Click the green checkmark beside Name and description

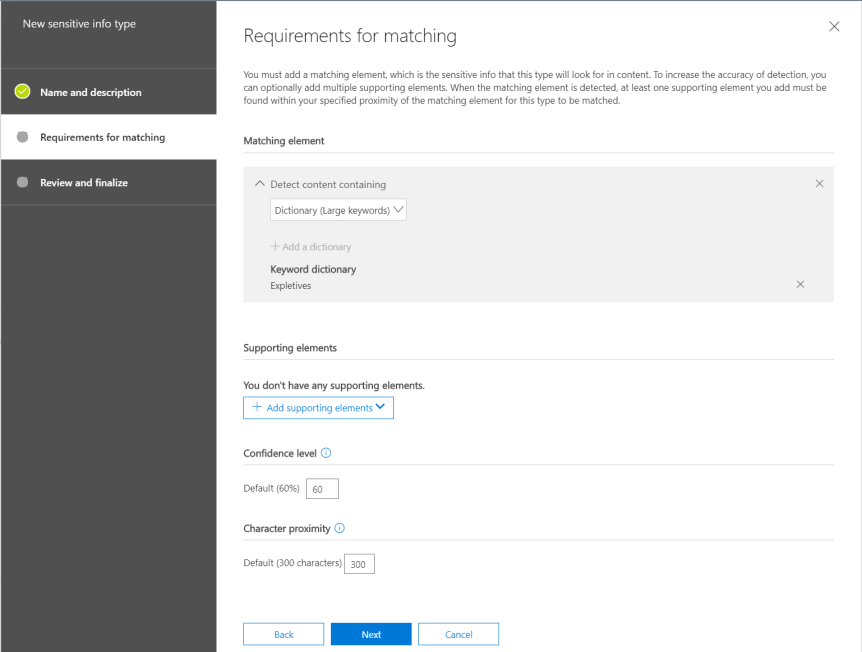[x=23, y=92]
